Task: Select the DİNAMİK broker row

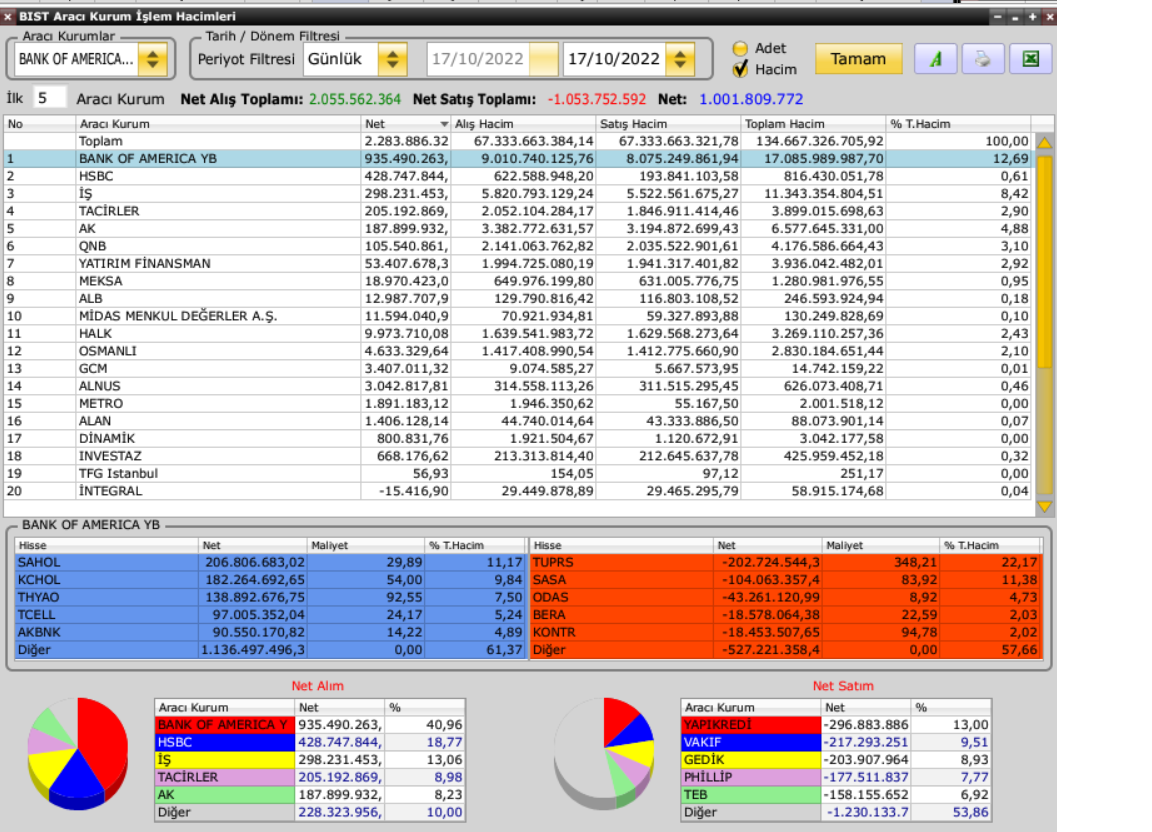Action: pos(518,439)
